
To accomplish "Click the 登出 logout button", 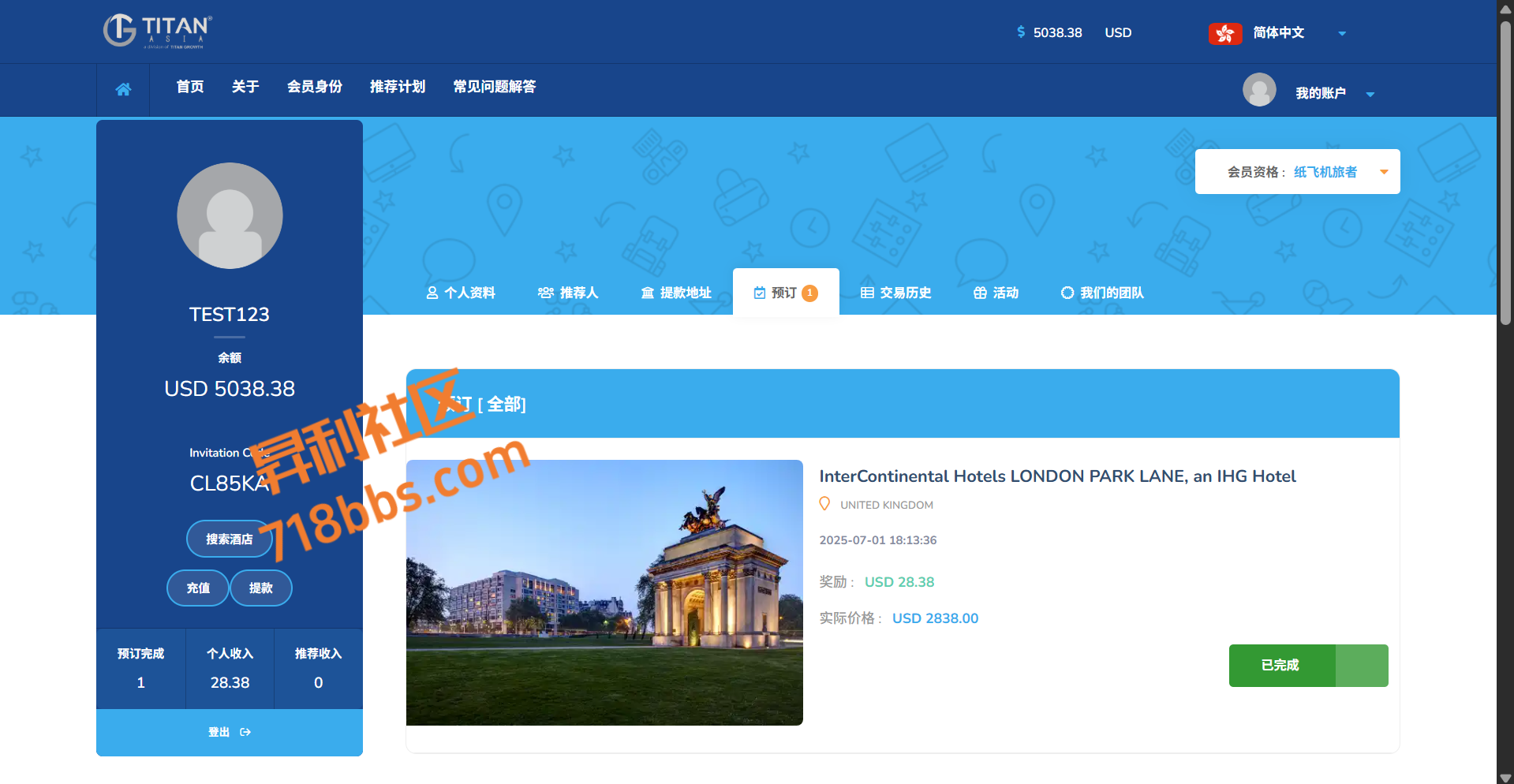I will tap(230, 733).
